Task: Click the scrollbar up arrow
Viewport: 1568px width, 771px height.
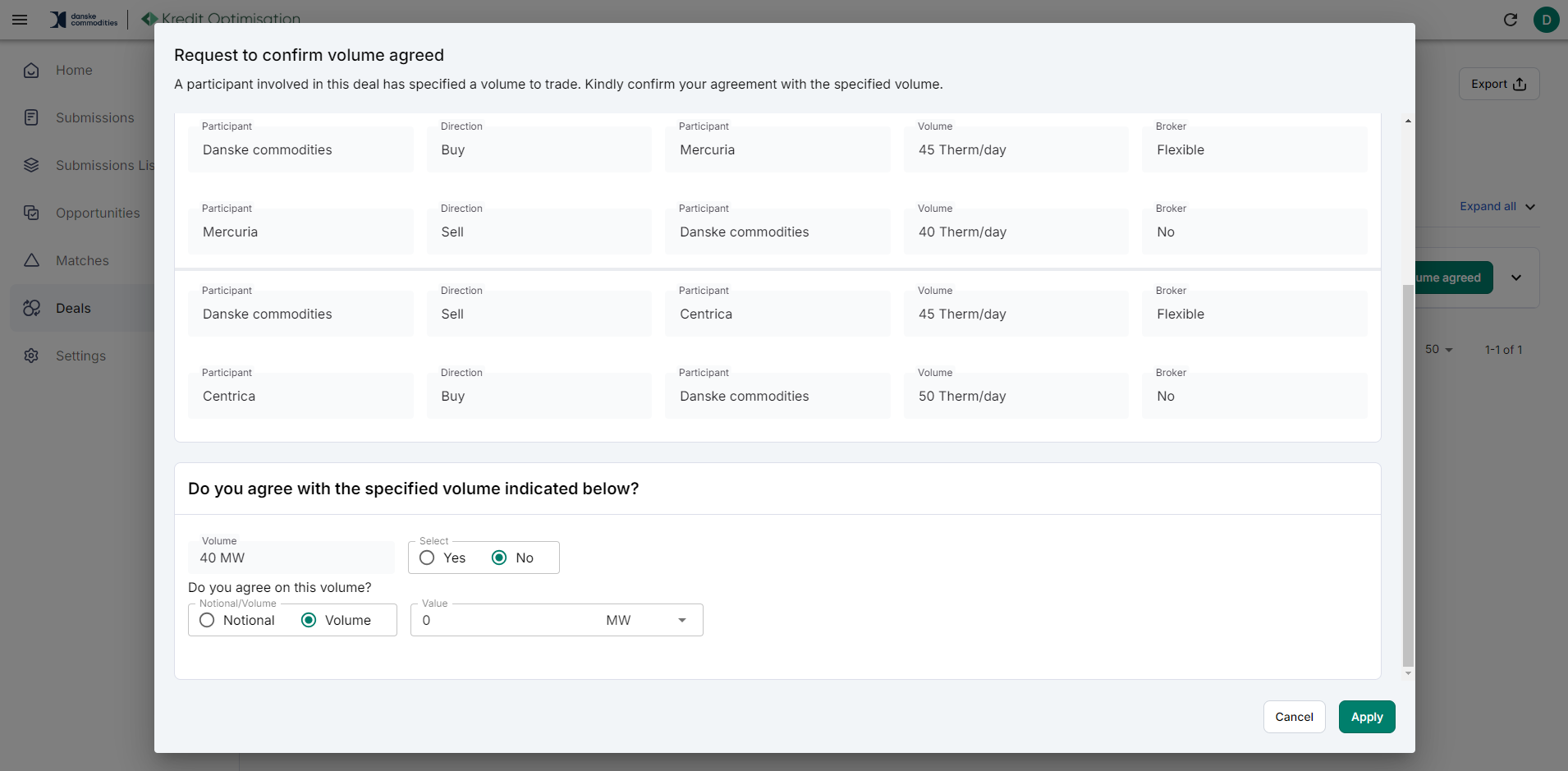Action: tap(1409, 121)
